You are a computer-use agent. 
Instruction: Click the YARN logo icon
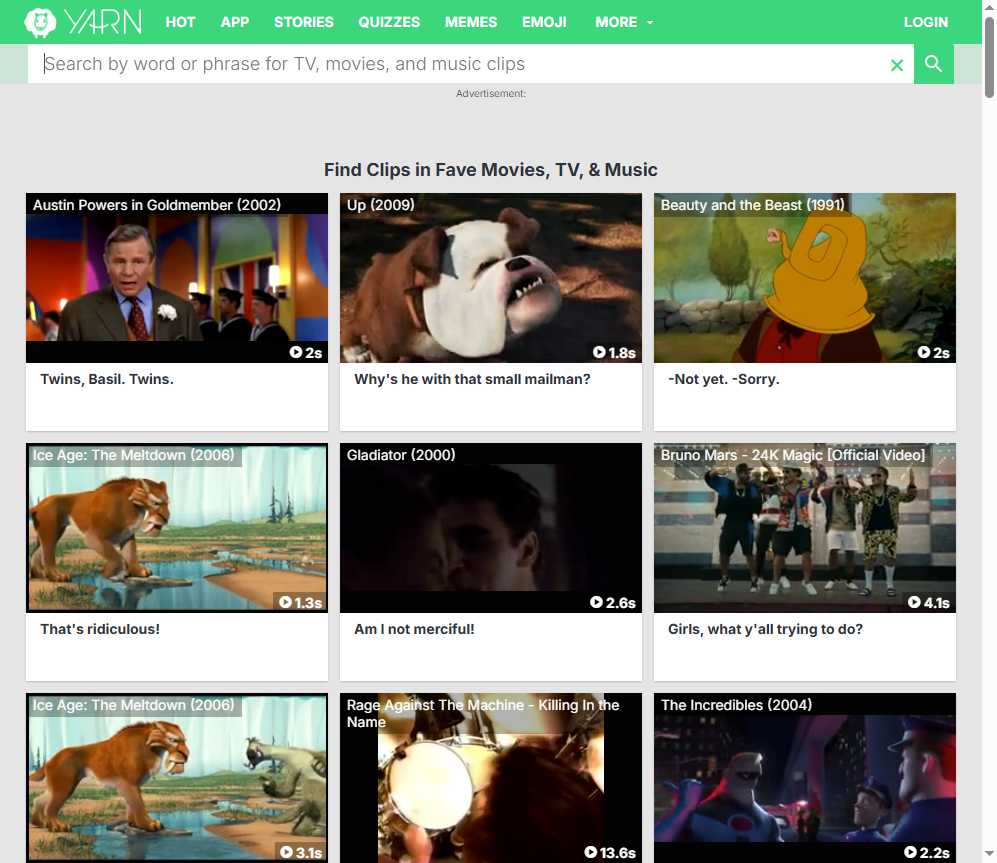[40, 22]
